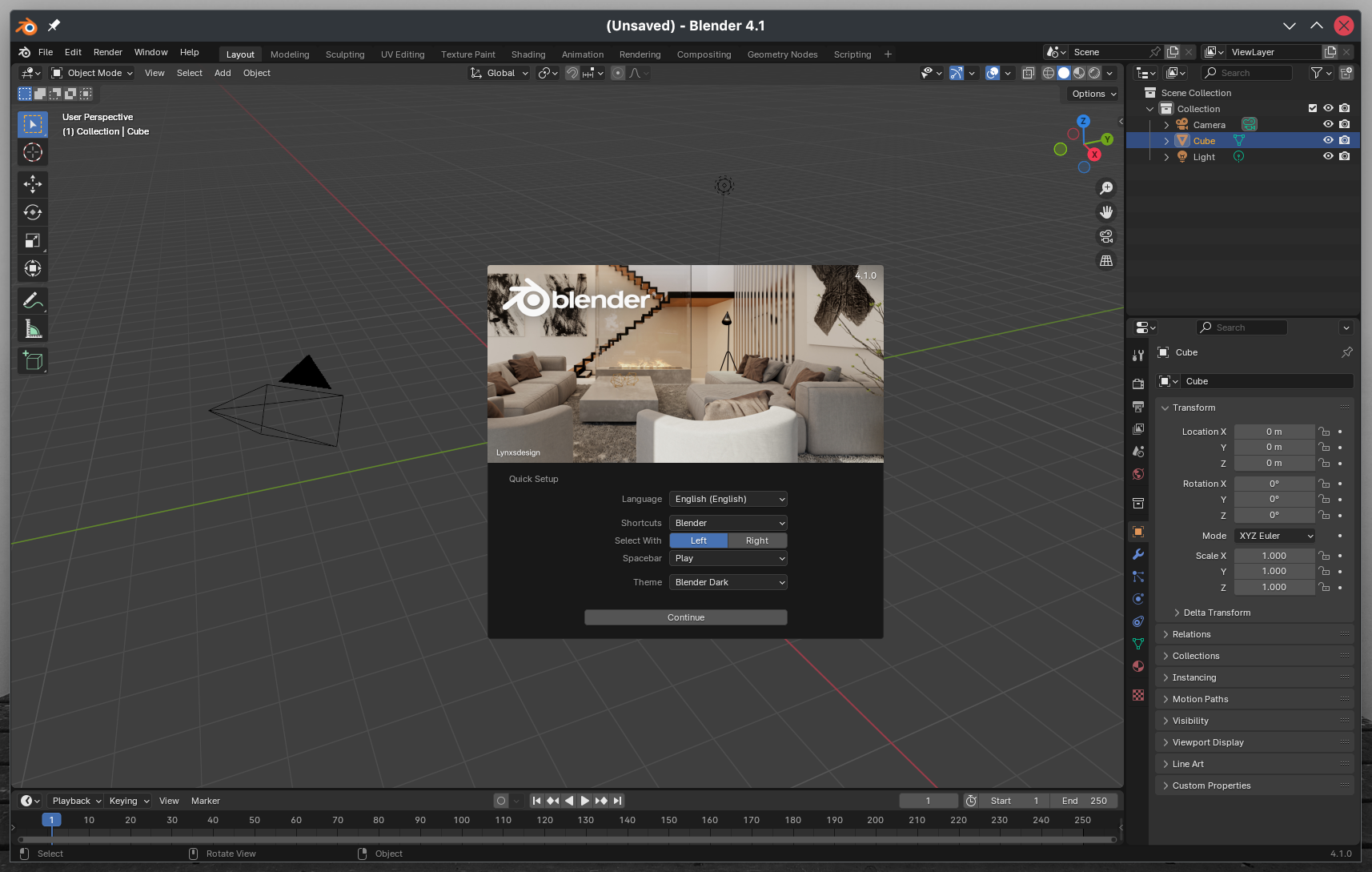Select the Add Cube tool
Screen dimensions: 1372x872
[33, 361]
